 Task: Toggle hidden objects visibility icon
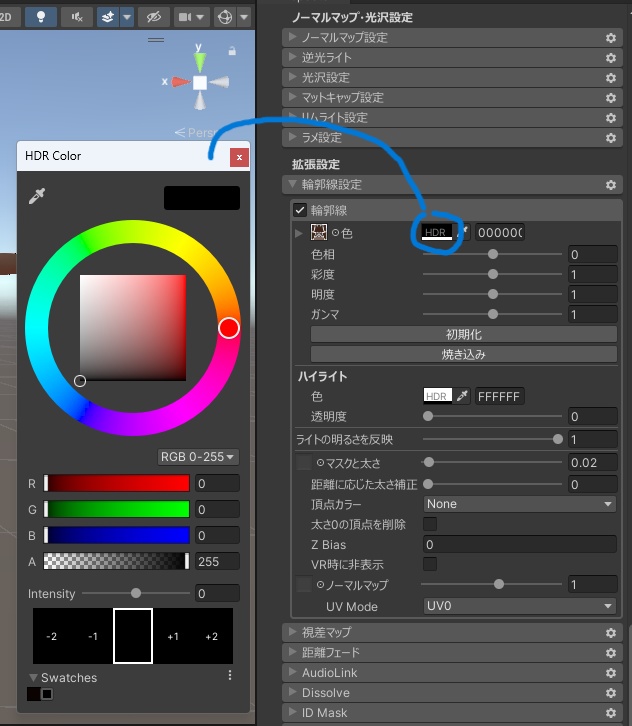[154, 17]
